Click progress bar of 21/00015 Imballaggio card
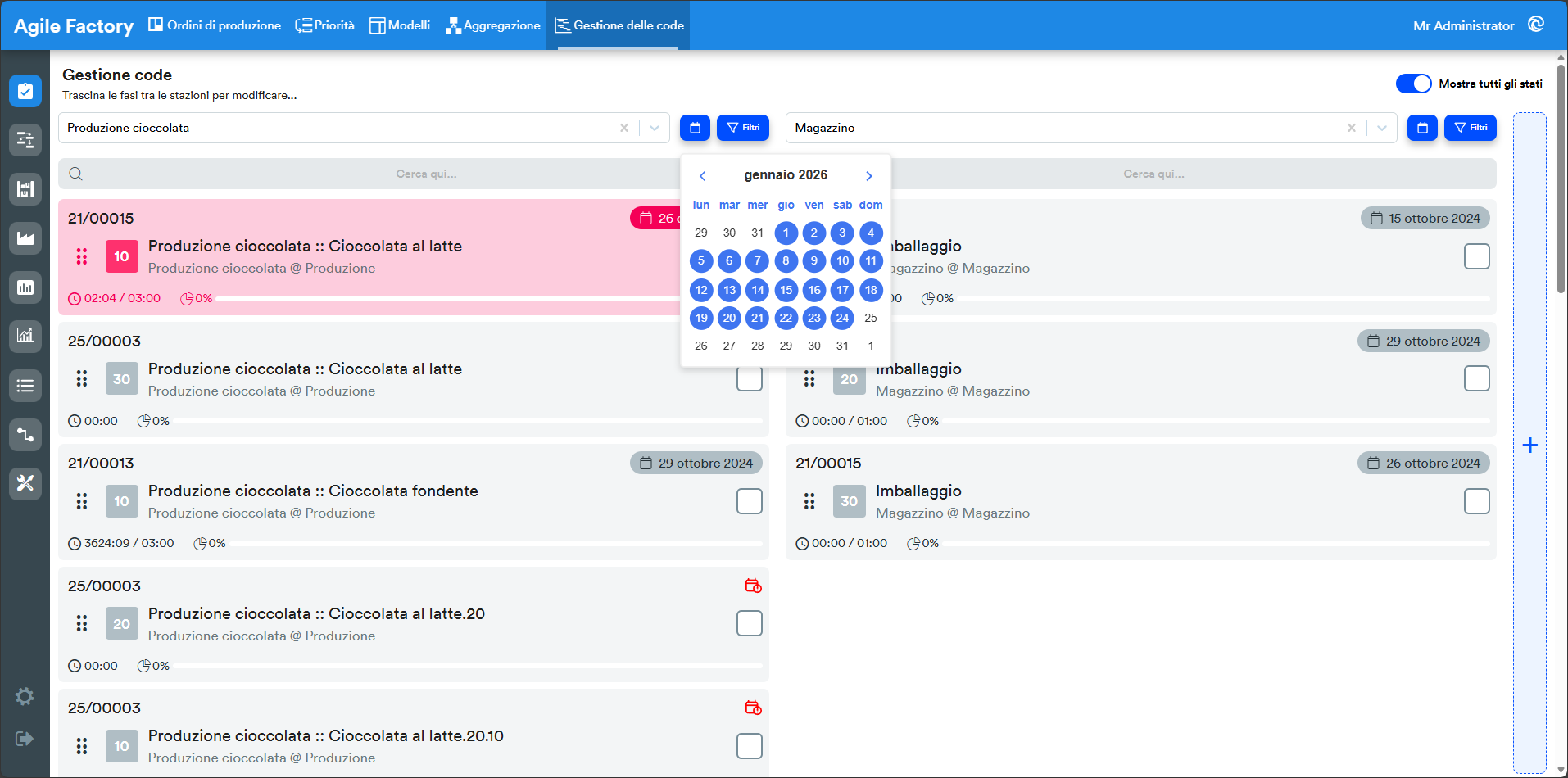This screenshot has height=778, width=1568. click(x=1217, y=544)
